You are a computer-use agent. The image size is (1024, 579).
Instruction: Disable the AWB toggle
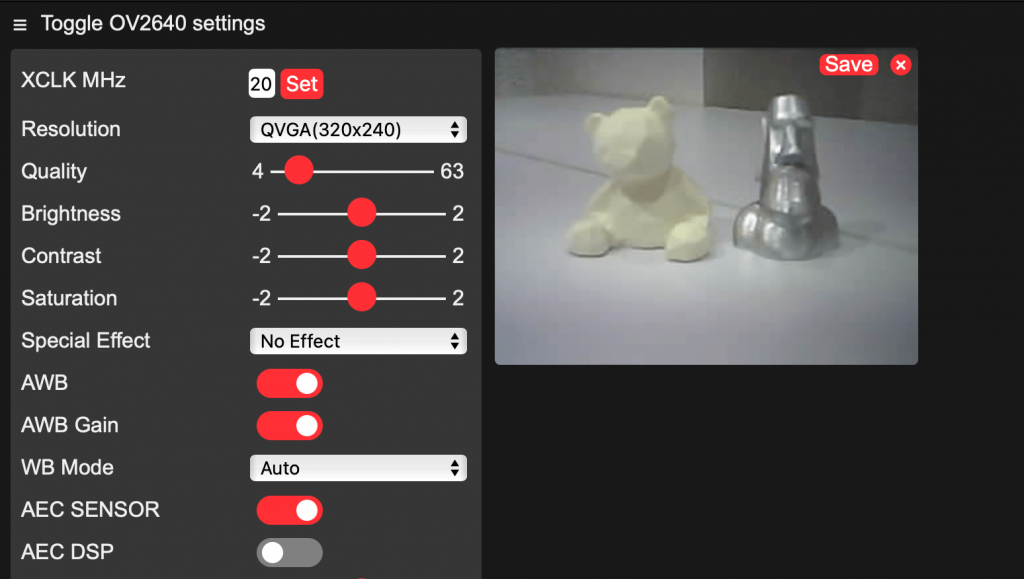click(x=289, y=384)
